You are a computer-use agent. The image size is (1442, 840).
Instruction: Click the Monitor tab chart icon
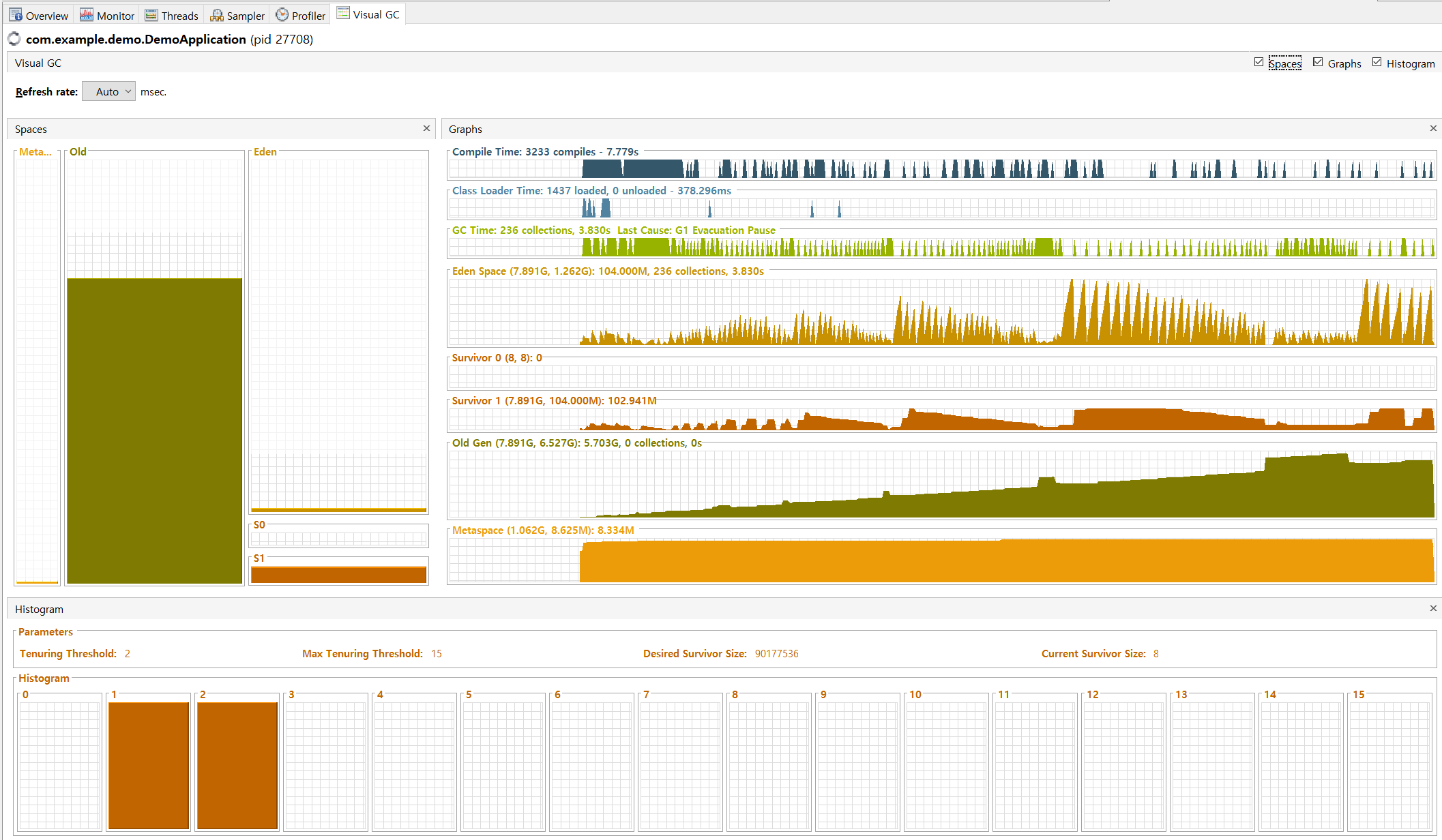87,15
